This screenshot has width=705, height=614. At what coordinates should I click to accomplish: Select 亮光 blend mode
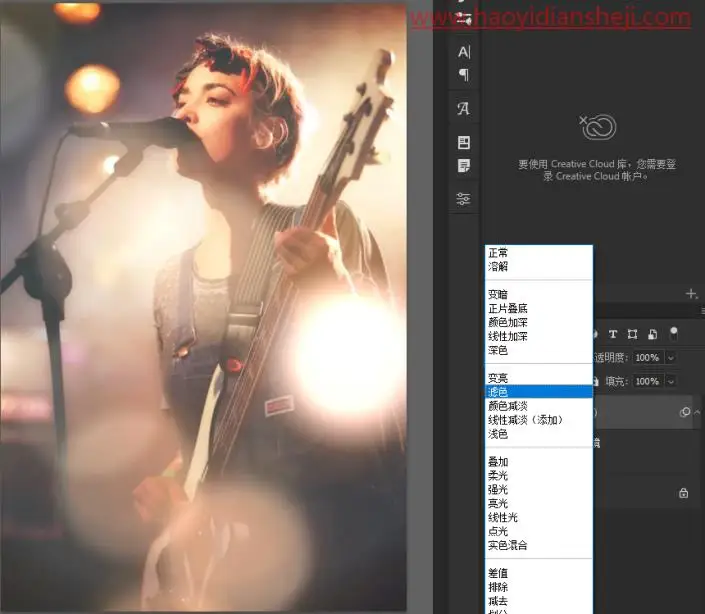coord(539,503)
